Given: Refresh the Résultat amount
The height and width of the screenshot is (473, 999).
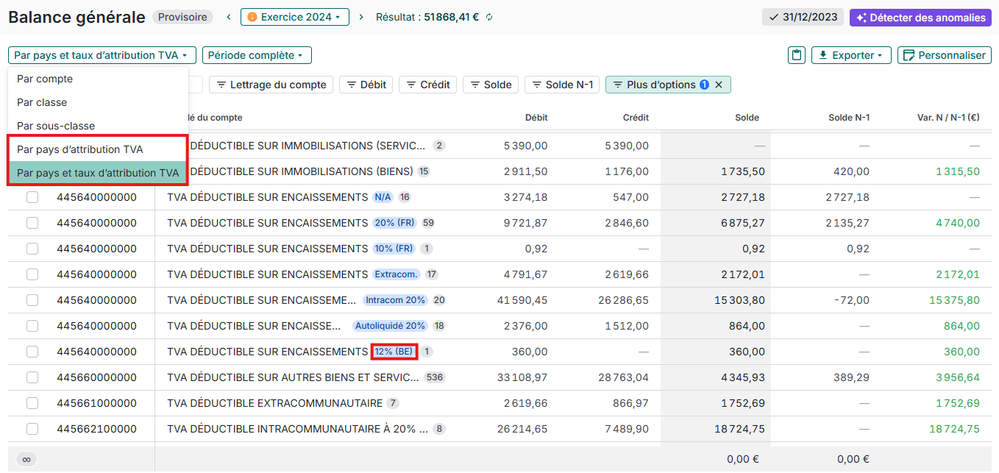Looking at the screenshot, I should 489,18.
